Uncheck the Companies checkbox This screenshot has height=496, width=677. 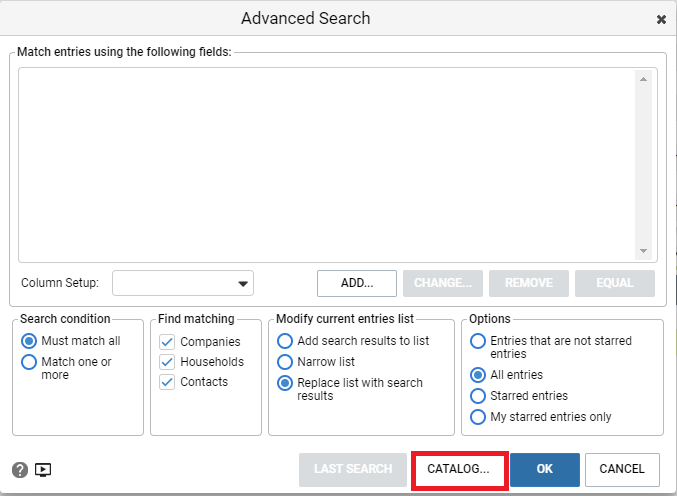point(167,342)
